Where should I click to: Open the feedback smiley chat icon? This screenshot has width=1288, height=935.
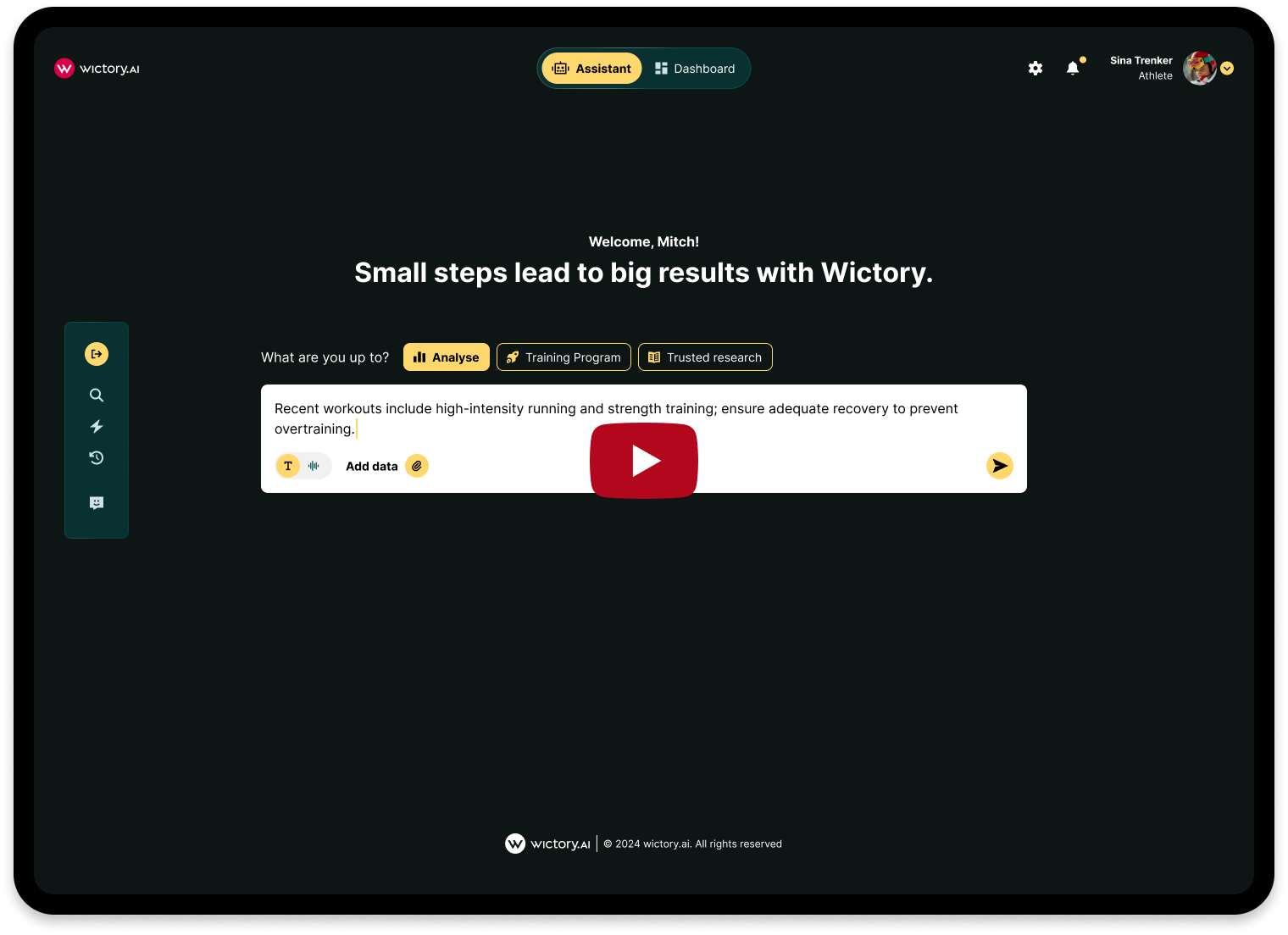point(97,503)
